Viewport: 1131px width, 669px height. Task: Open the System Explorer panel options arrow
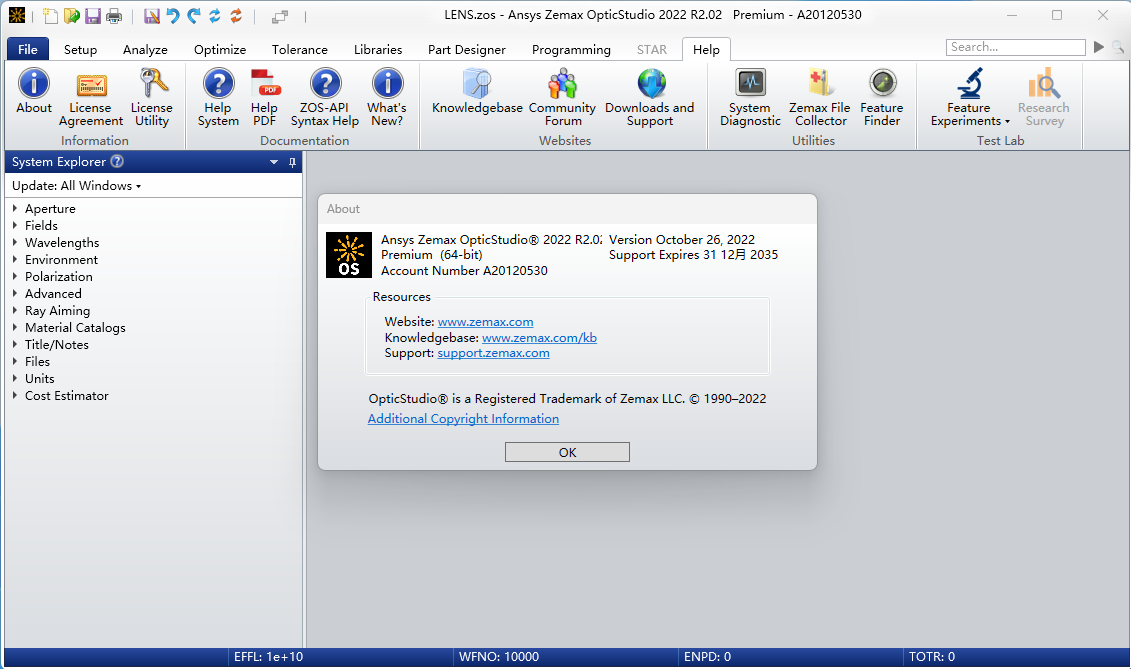274,162
